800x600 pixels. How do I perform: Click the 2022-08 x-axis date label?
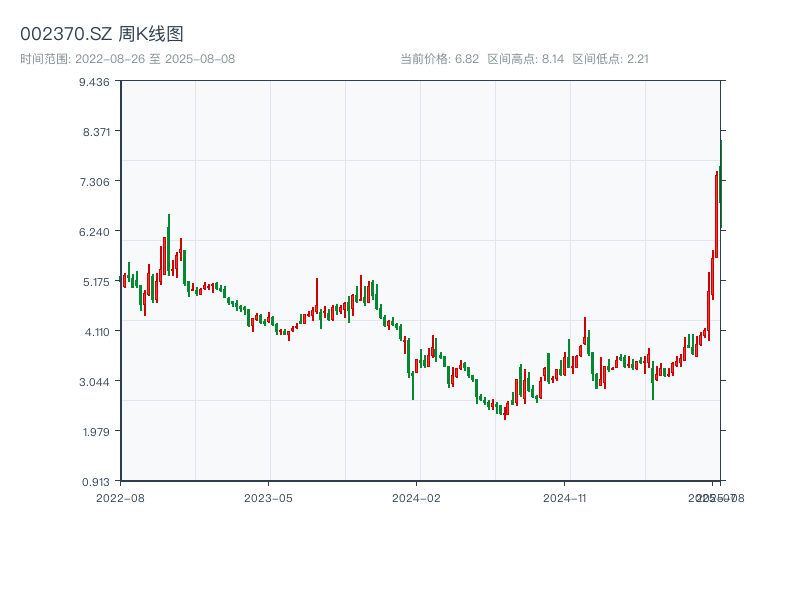[x=120, y=497]
